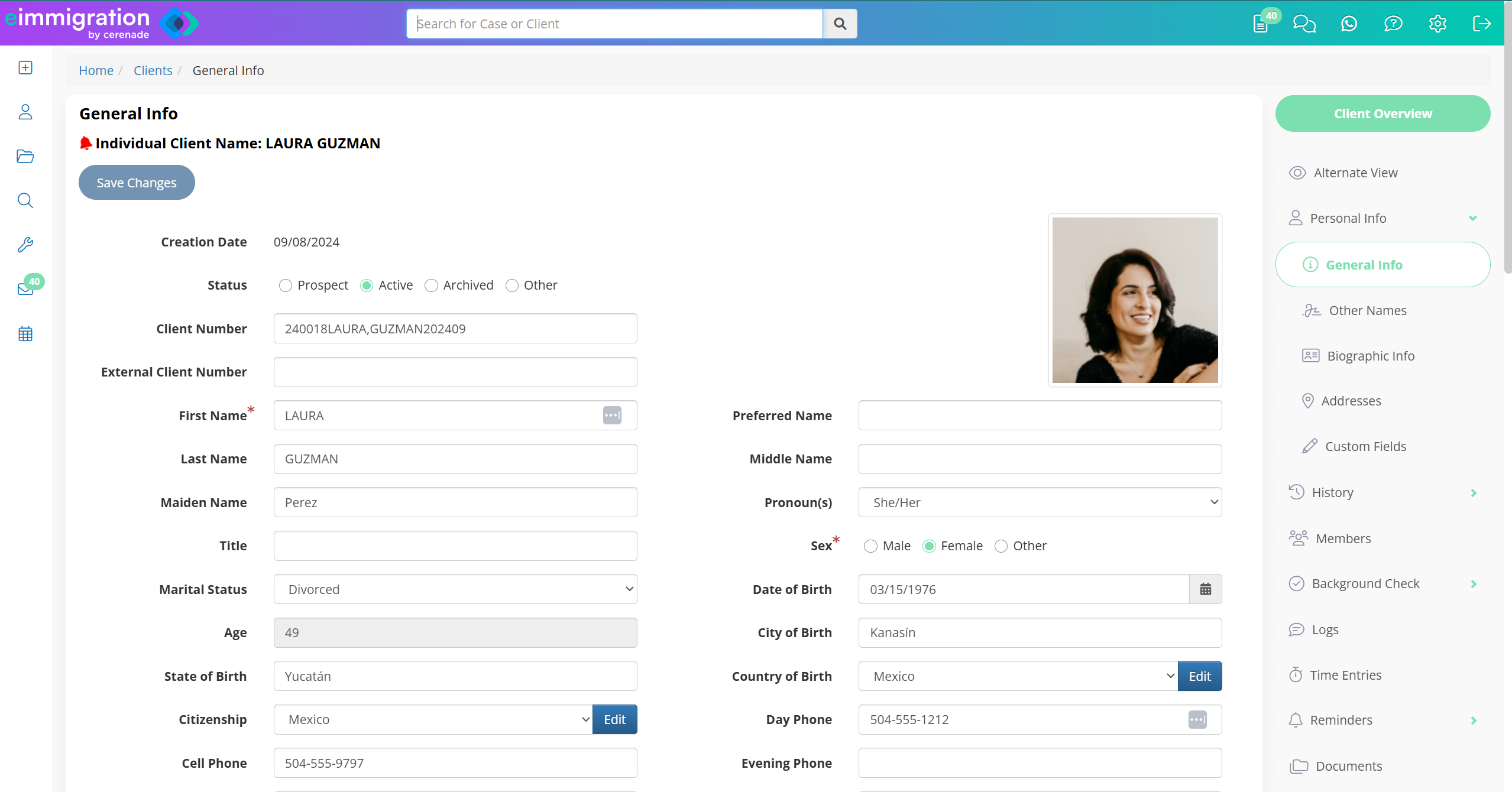
Task: Open the calendar icon in left sidebar
Action: tap(25, 334)
